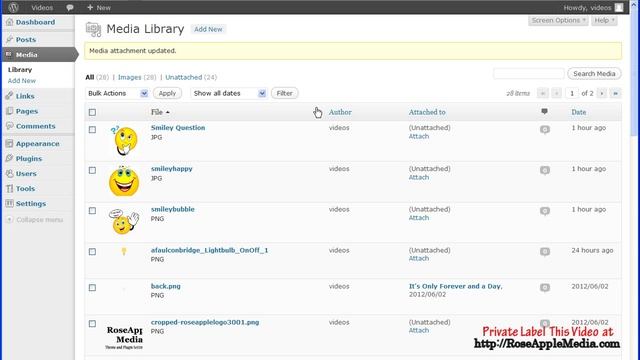This screenshot has height=360, width=640.
Task: Click the comments column header bubble icon
Action: pos(544,111)
